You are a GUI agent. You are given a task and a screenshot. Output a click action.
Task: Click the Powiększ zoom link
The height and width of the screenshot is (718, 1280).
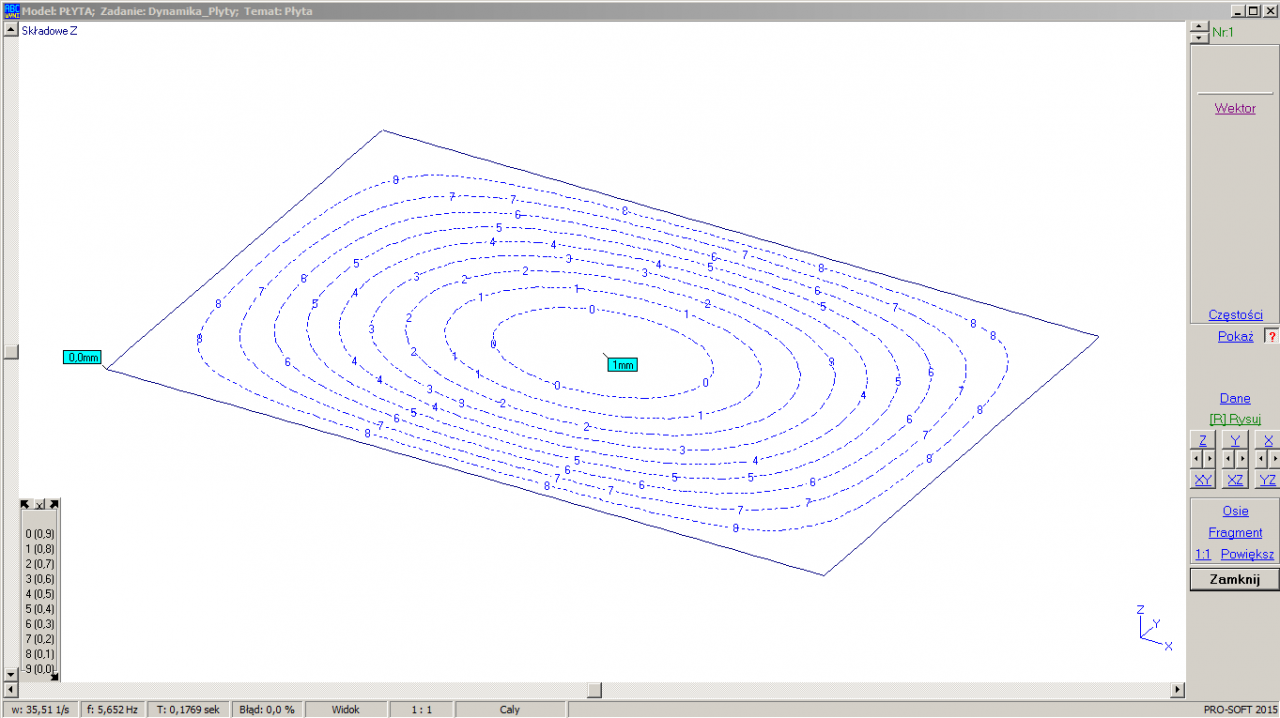[1247, 554]
